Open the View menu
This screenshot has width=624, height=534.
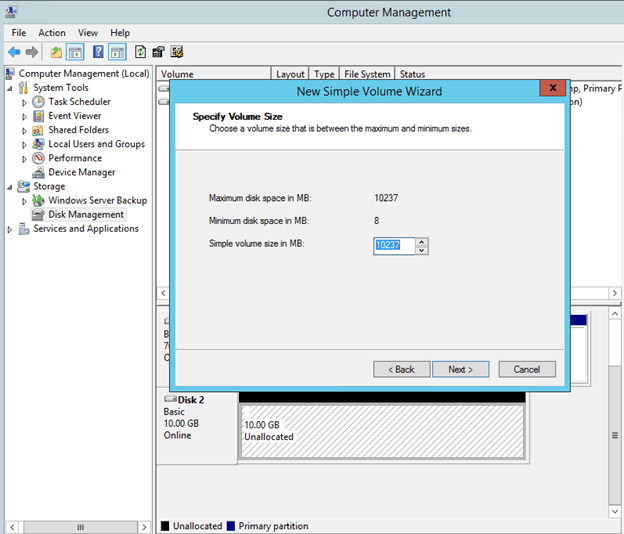click(88, 33)
